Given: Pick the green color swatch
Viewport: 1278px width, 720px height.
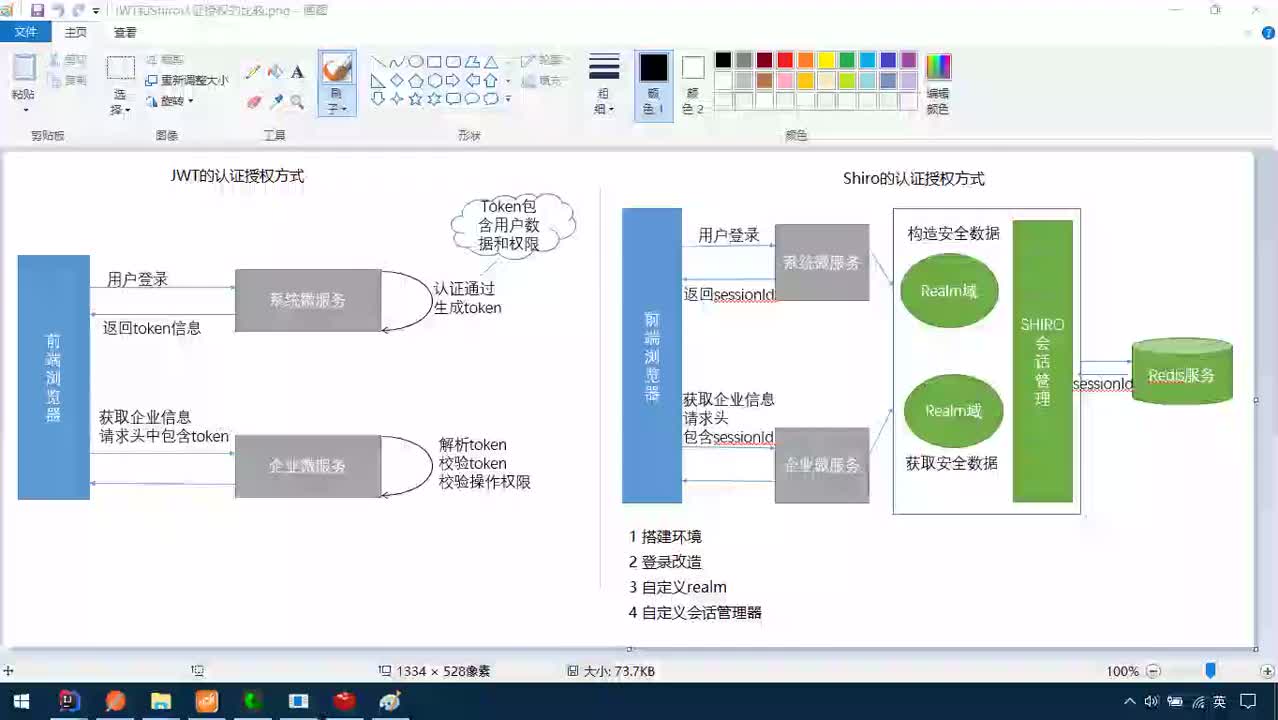Looking at the screenshot, I should click(847, 60).
